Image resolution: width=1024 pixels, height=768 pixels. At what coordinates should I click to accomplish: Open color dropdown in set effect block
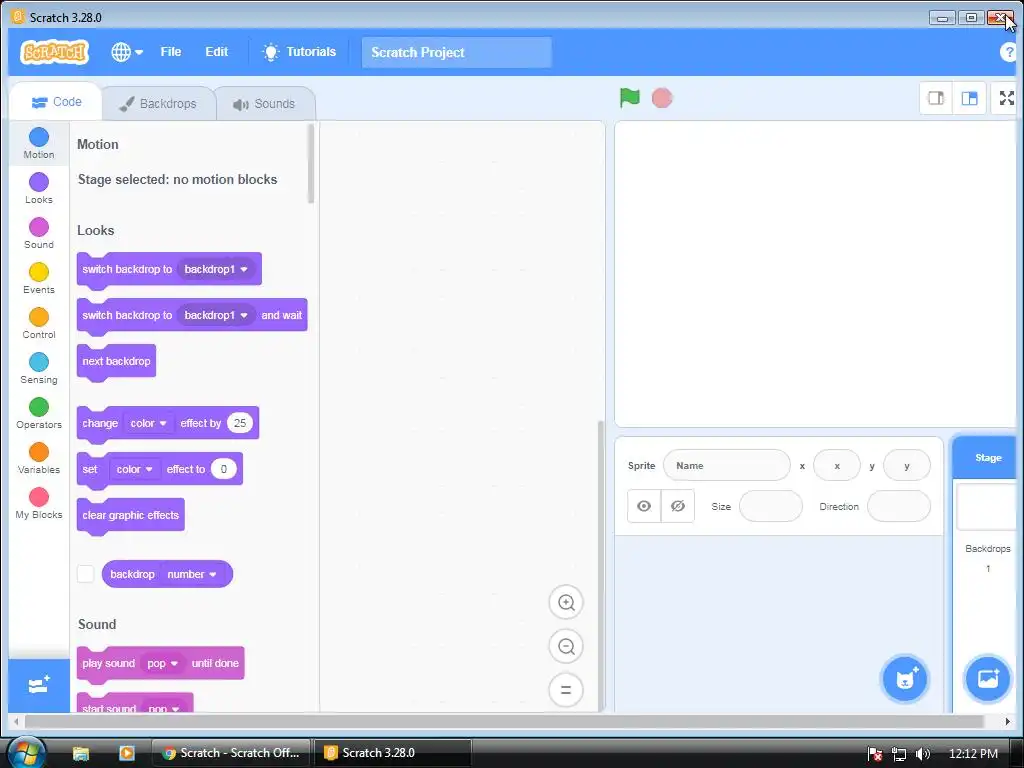point(134,469)
